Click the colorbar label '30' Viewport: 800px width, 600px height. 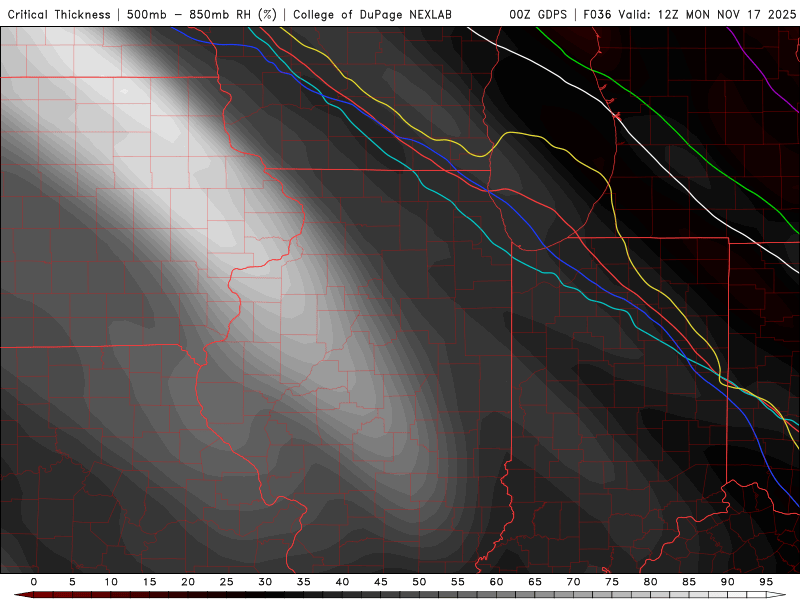(x=265, y=582)
